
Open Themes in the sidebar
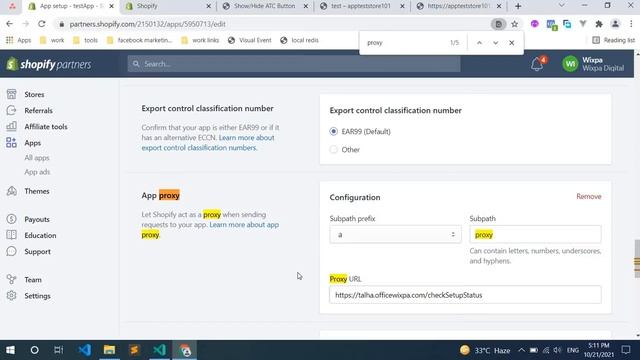pyautogui.click(x=36, y=191)
